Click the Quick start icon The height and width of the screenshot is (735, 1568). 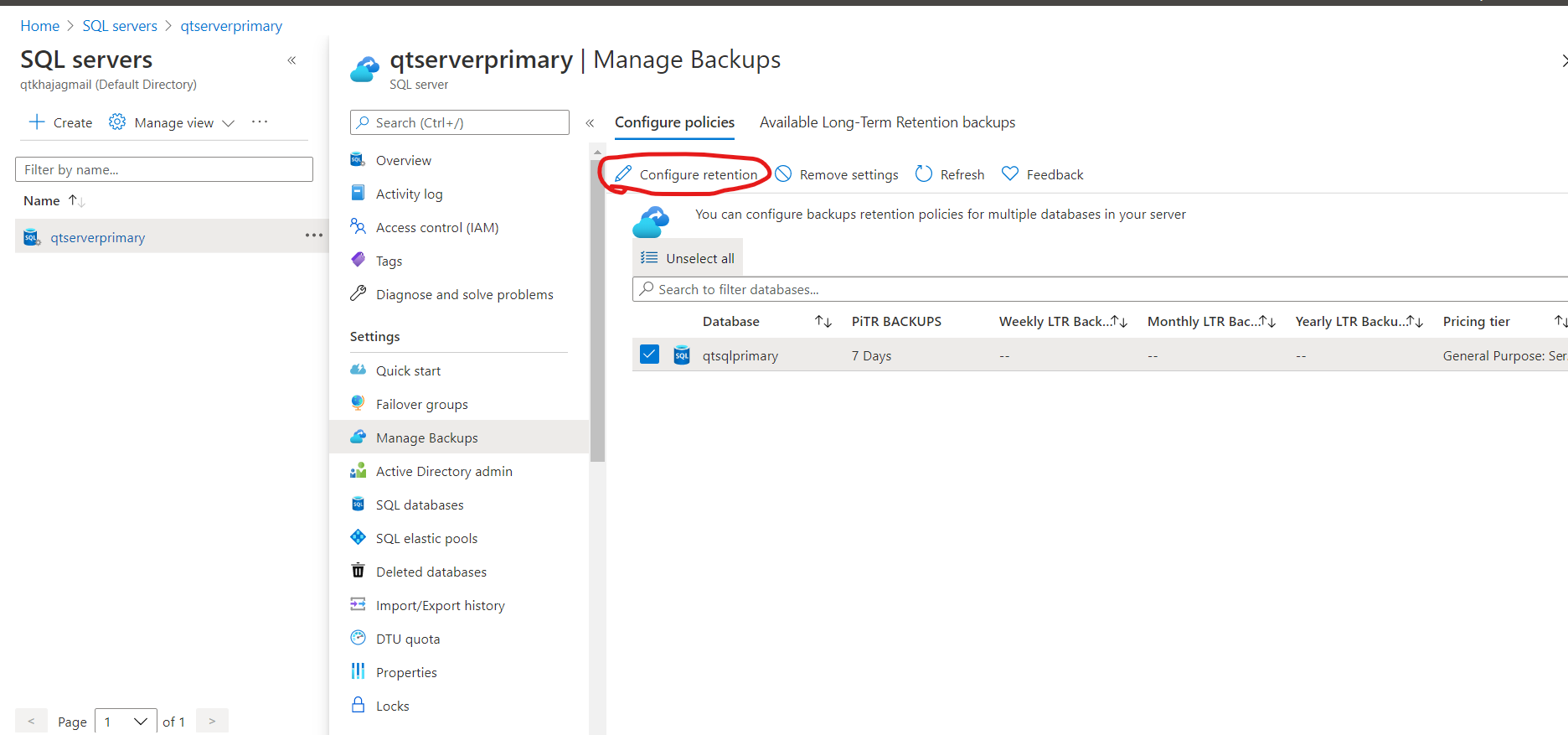pyautogui.click(x=358, y=370)
